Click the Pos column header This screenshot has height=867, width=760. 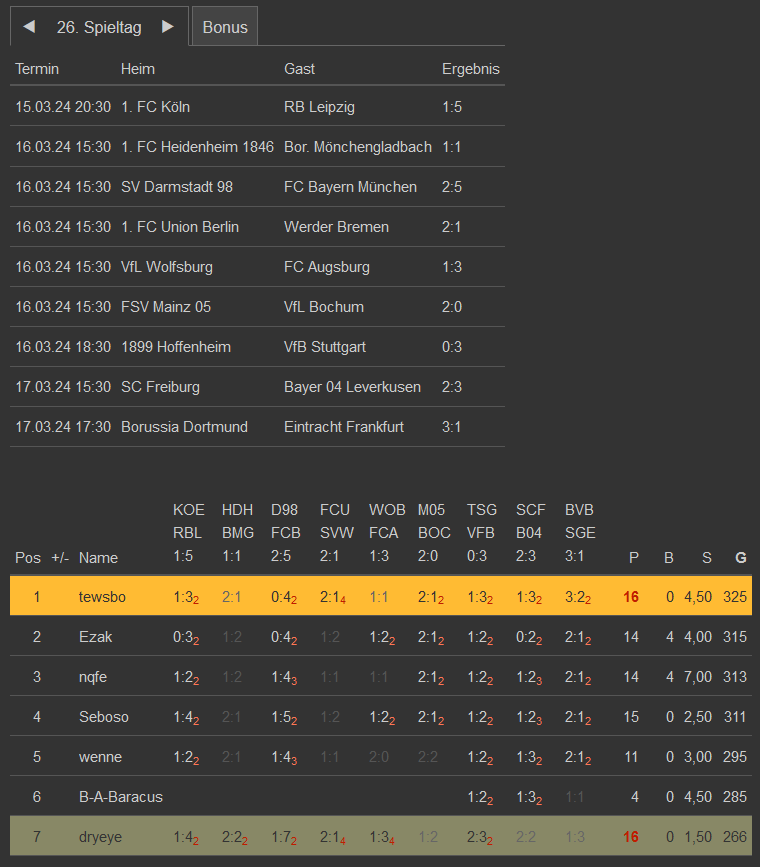[x=27, y=558]
